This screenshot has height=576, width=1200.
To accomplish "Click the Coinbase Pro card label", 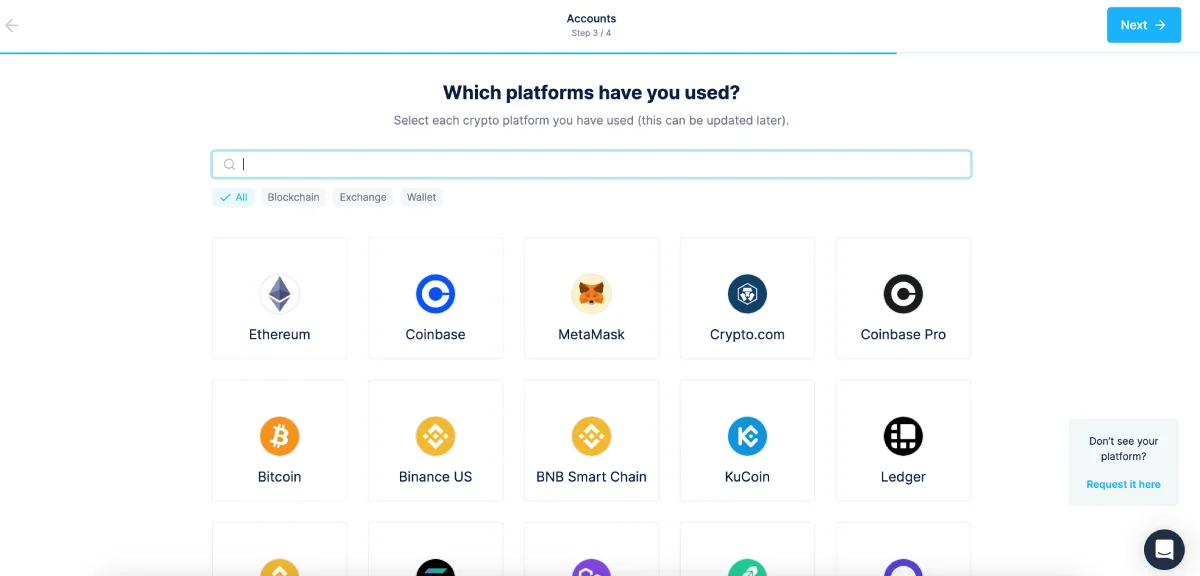I will click(903, 335).
